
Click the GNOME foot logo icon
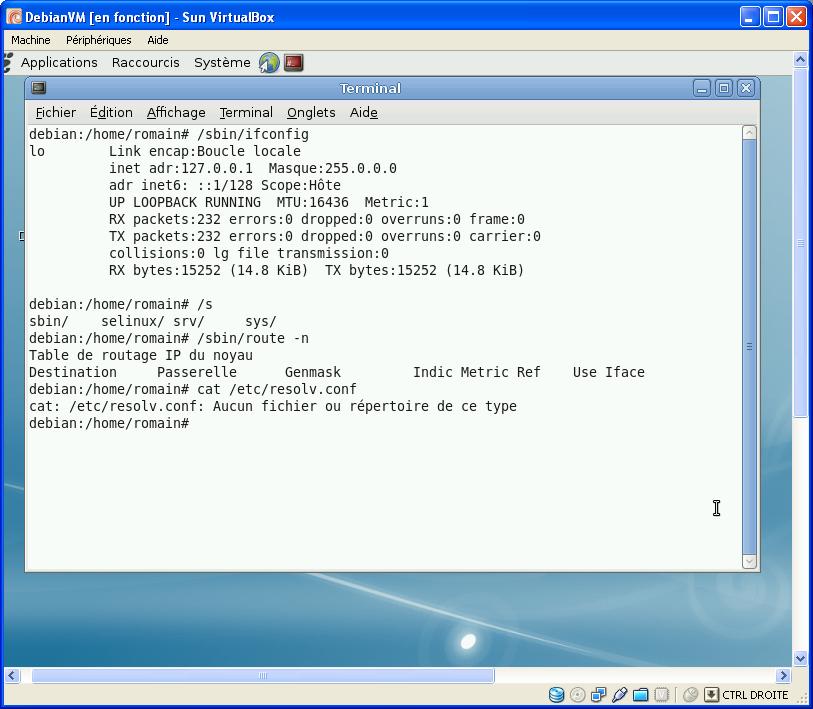click(8, 63)
